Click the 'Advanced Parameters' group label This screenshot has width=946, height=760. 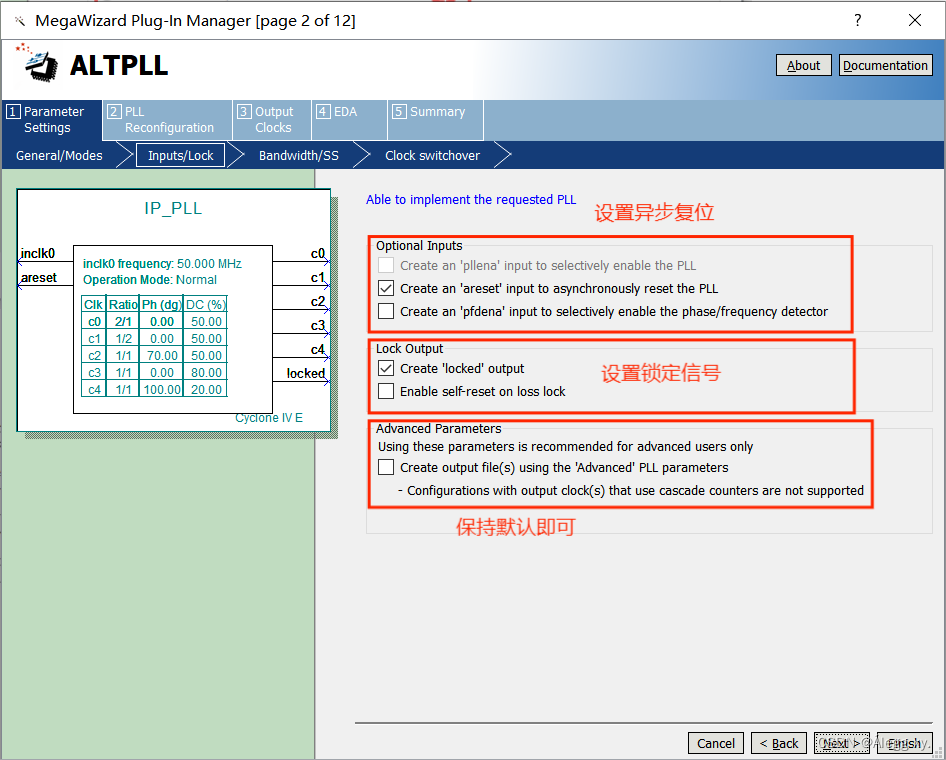click(x=438, y=428)
